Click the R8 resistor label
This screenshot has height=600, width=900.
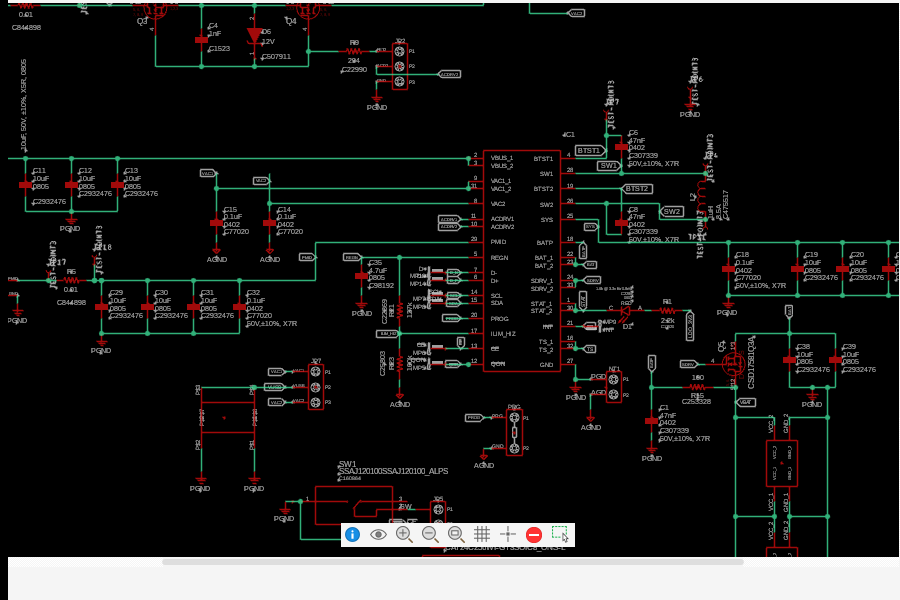point(354,43)
